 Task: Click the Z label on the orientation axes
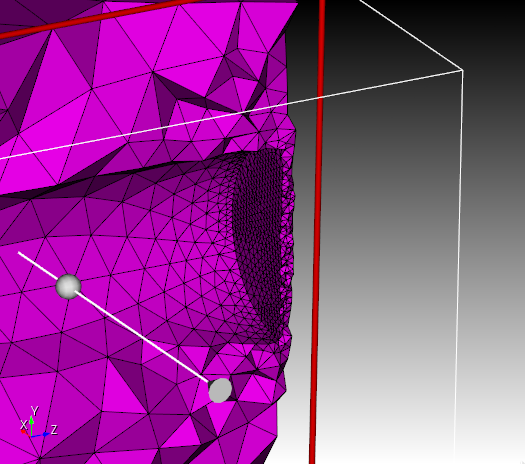[x=54, y=429]
